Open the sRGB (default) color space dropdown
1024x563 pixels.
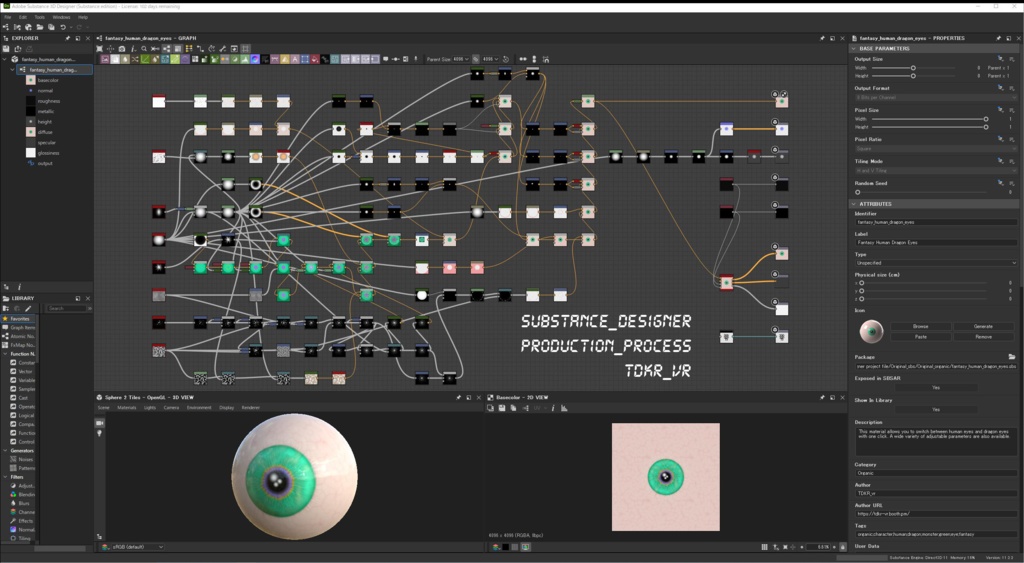tap(135, 547)
